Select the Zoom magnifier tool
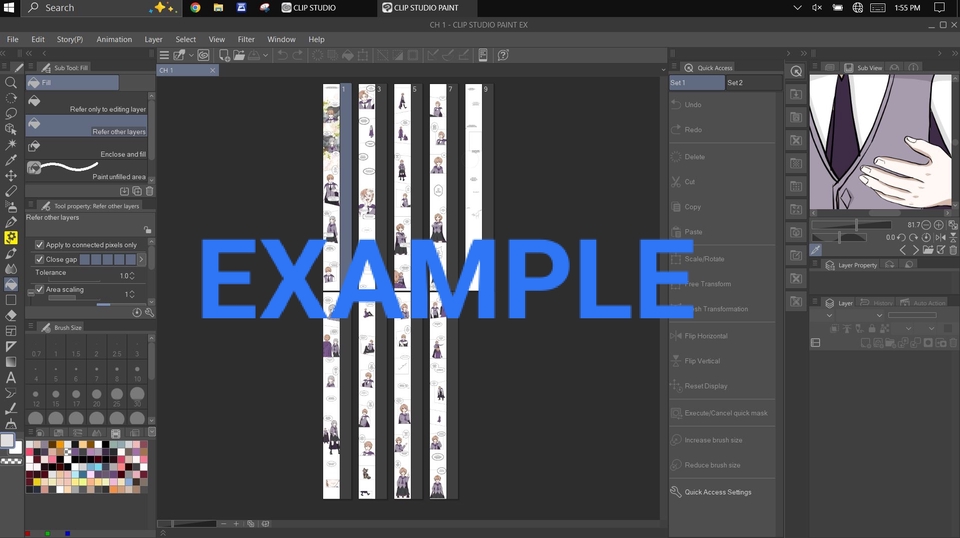The image size is (960, 538). click(x=11, y=83)
